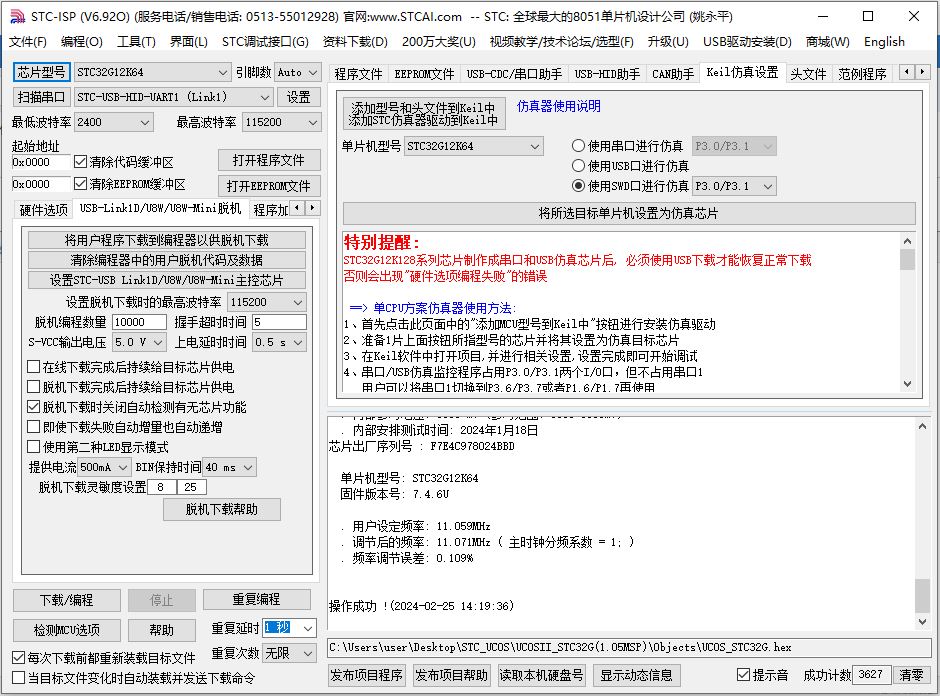The image size is (940, 696).
Task: Switch to the 硬件选项 tab
Action: click(44, 210)
